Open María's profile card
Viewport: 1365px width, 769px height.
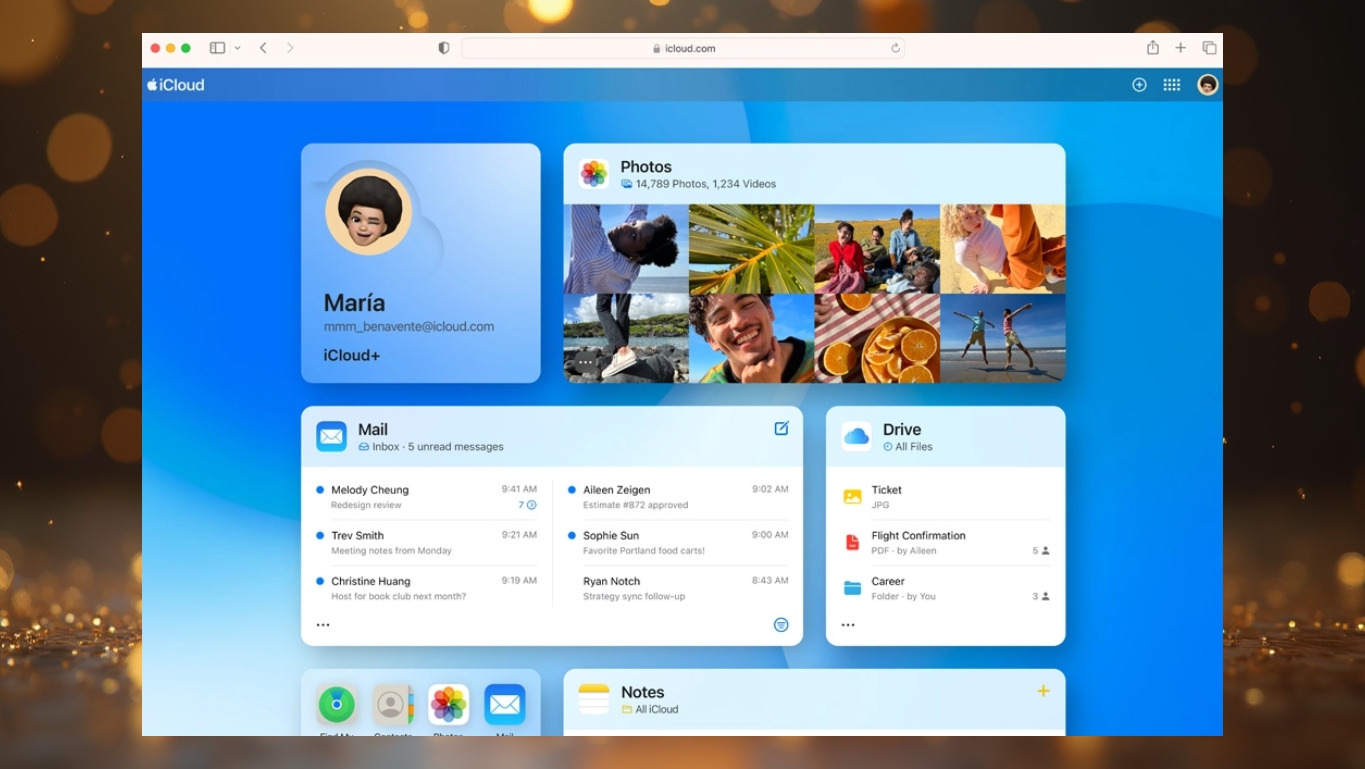click(x=421, y=263)
